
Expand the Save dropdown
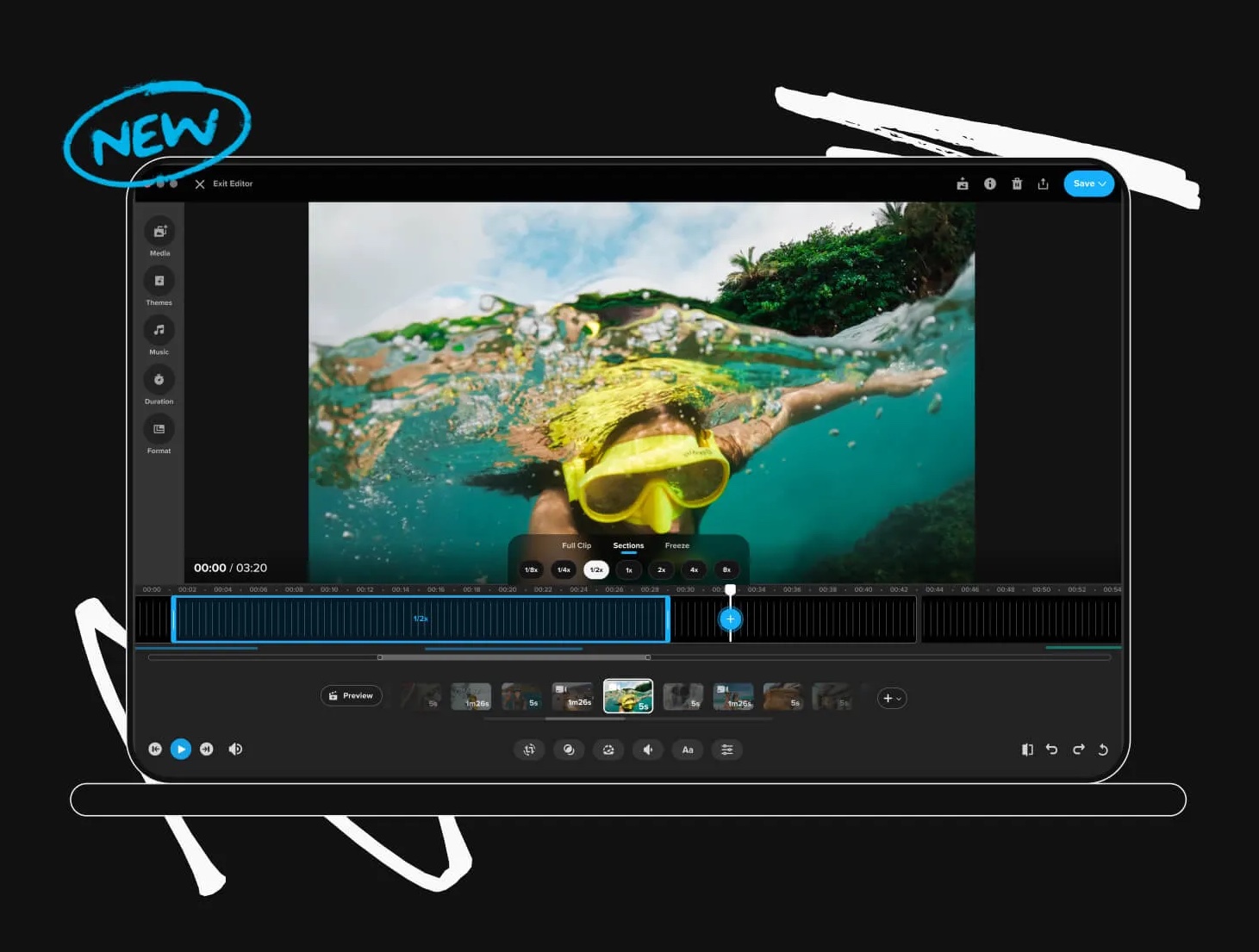(1089, 184)
